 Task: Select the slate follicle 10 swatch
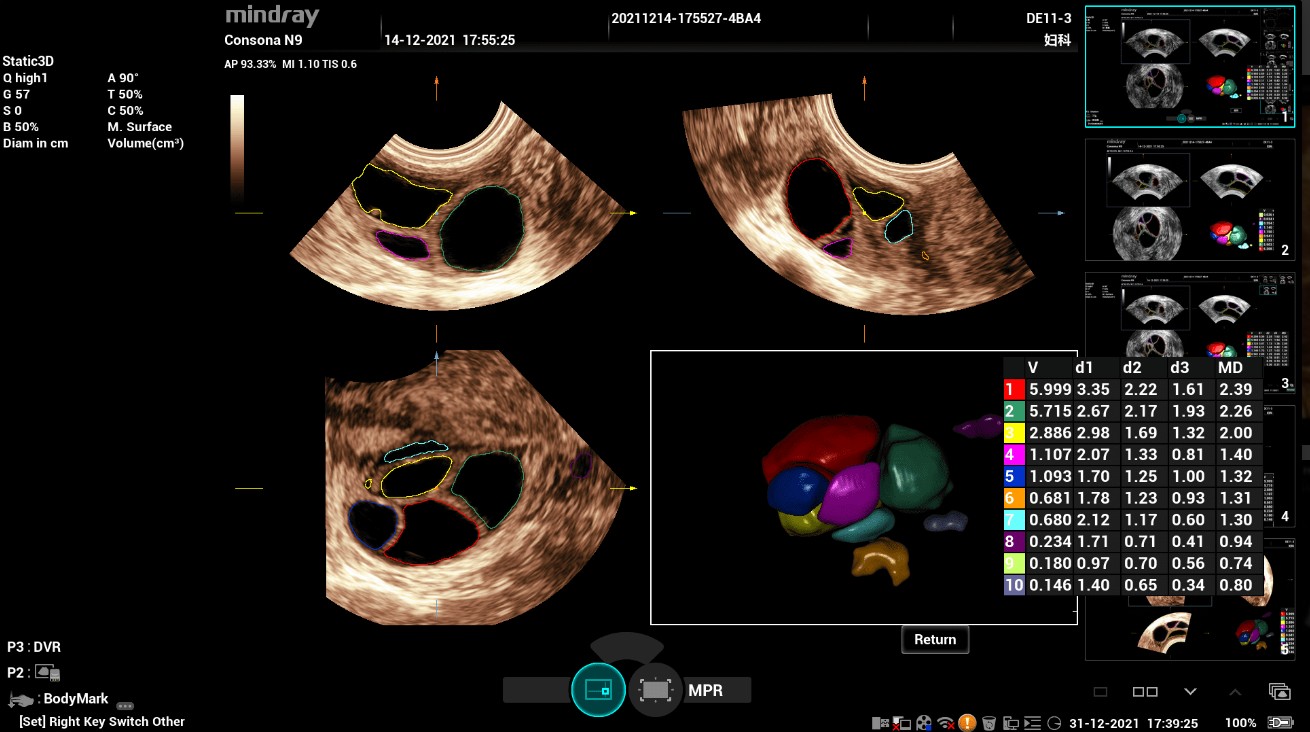[1014, 585]
